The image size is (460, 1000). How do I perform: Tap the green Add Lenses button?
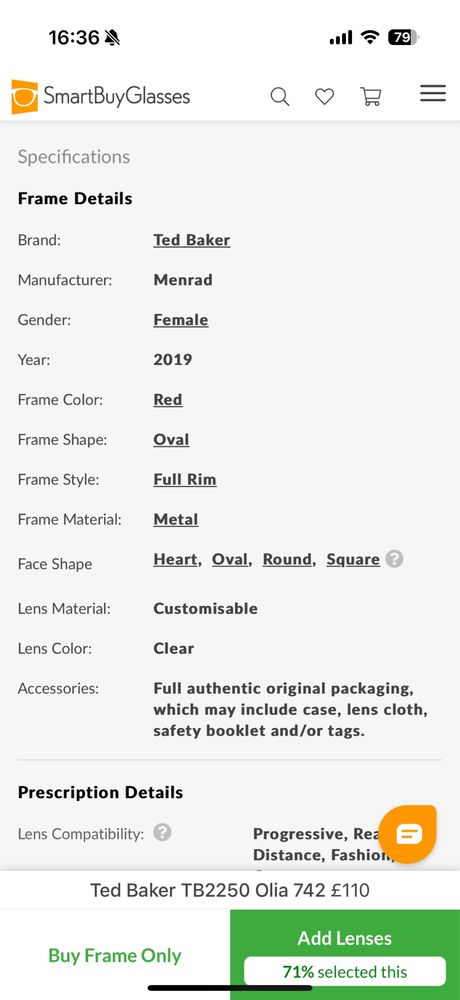tap(345, 955)
